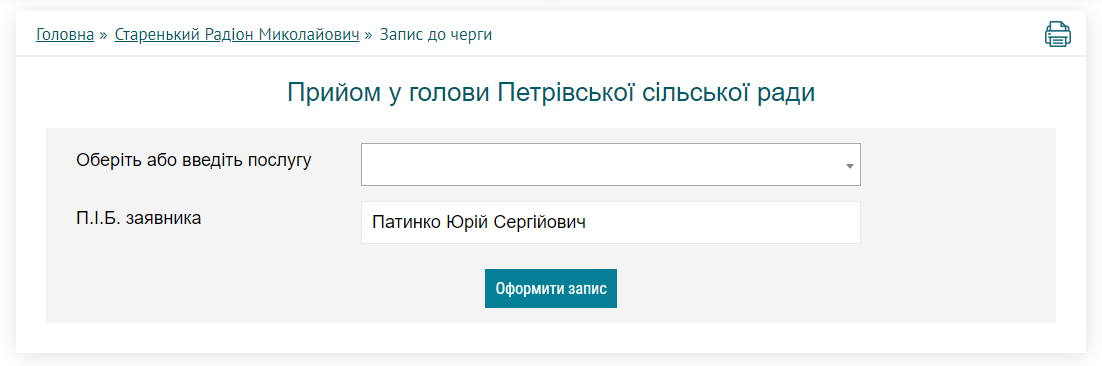Submit with the Оформити запис button

click(551, 289)
